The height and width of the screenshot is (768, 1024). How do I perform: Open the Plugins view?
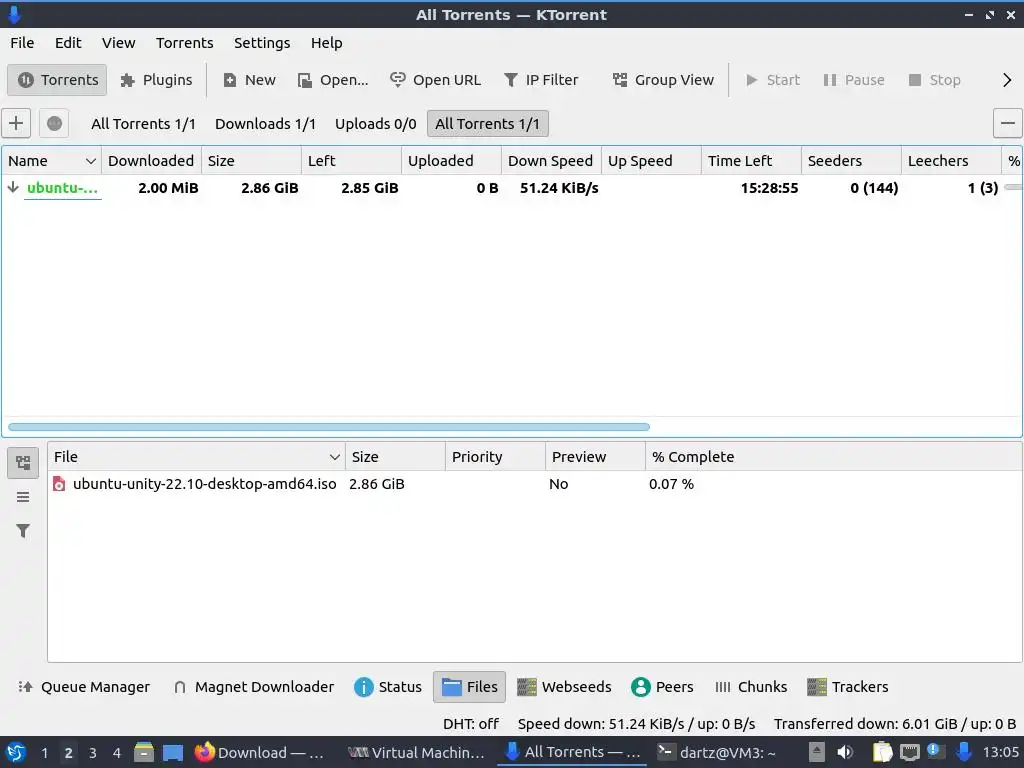click(x=156, y=80)
